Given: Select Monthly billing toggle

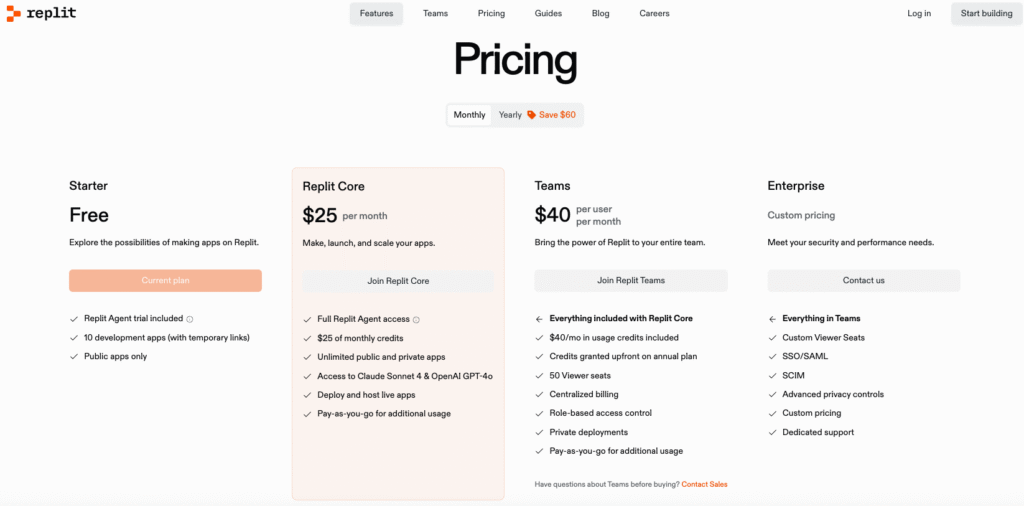Looking at the screenshot, I should pos(470,115).
